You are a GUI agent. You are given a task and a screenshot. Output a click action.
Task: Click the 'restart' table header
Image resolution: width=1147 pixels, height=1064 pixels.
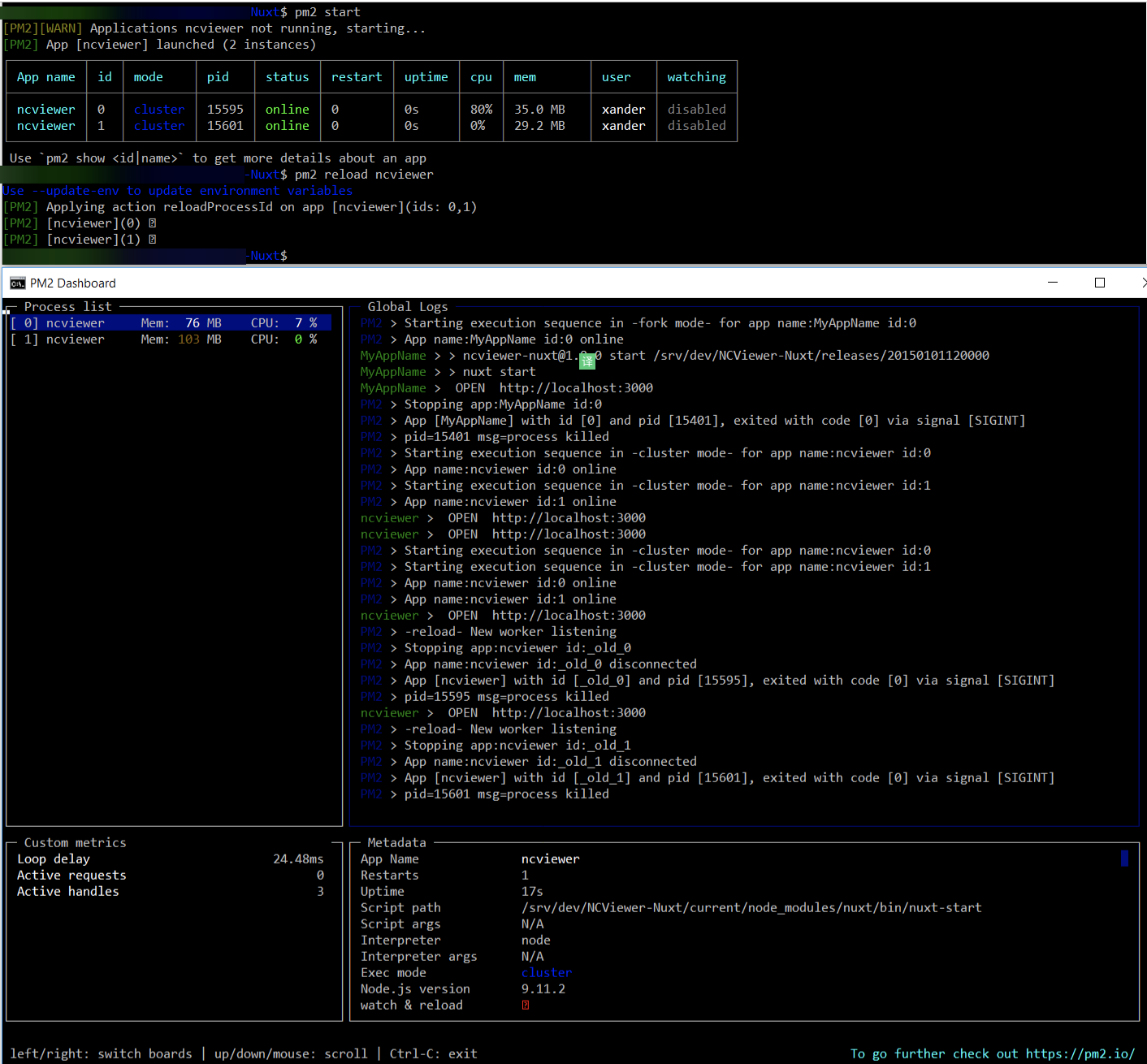[x=357, y=77]
